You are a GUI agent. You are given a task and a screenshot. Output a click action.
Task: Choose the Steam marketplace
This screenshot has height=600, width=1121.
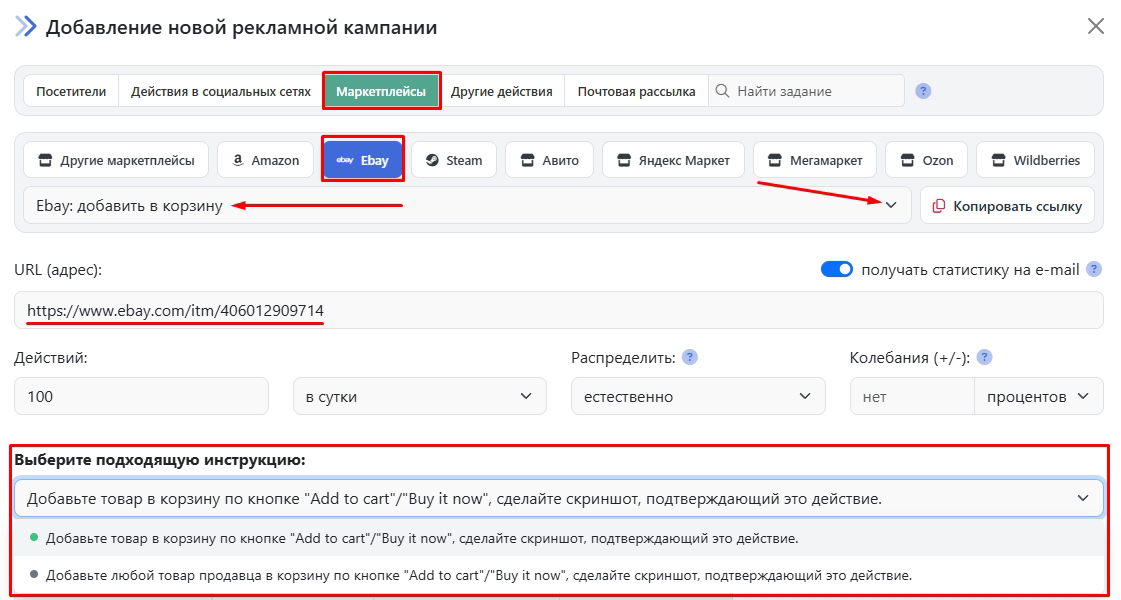point(453,160)
